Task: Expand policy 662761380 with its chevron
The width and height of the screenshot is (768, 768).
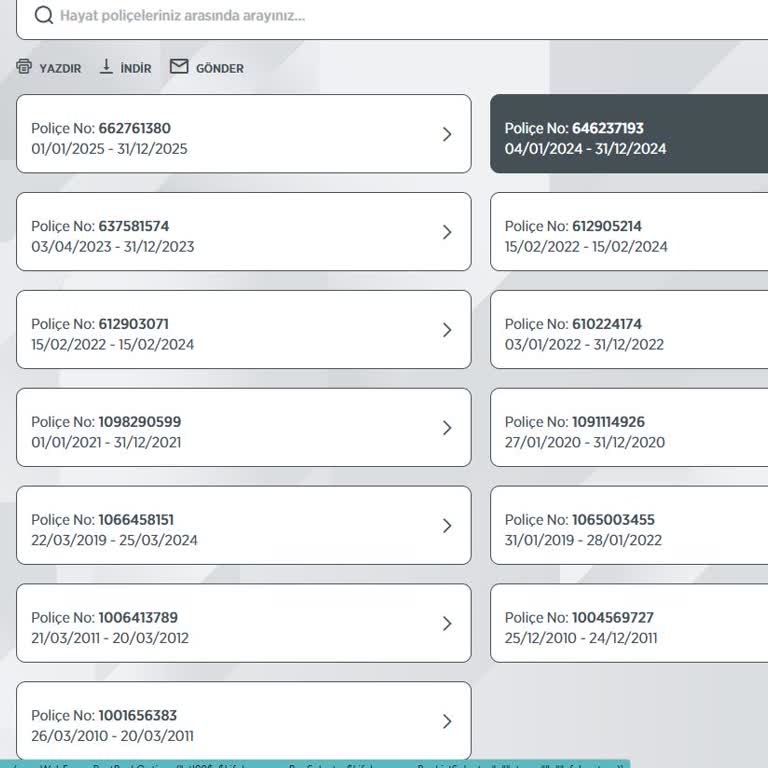Action: (447, 134)
